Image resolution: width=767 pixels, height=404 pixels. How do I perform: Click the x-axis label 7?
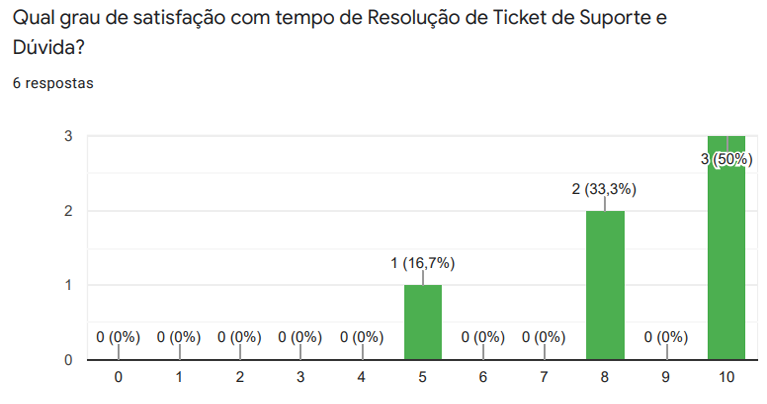point(544,378)
